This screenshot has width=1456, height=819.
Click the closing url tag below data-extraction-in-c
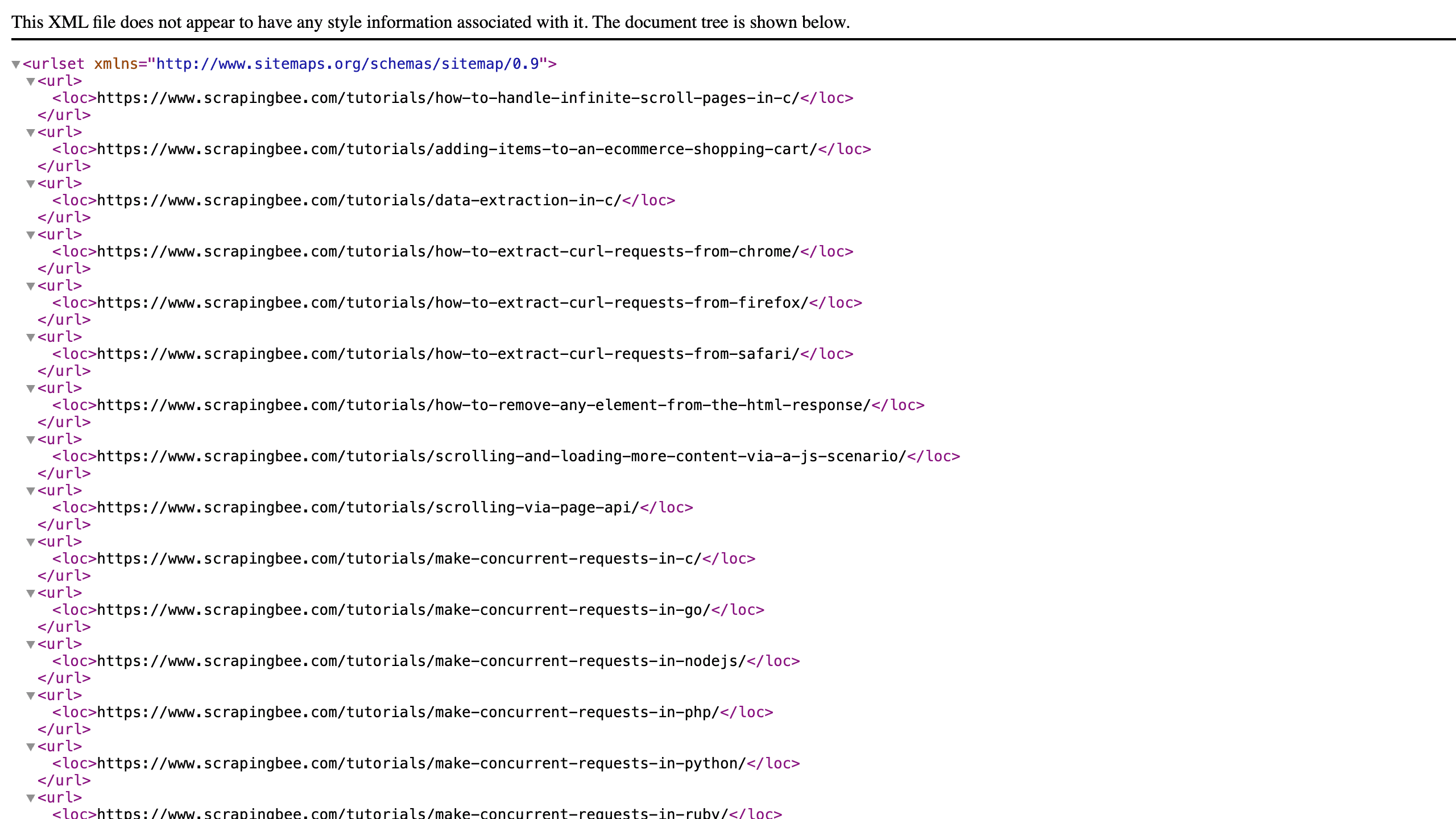(64, 217)
